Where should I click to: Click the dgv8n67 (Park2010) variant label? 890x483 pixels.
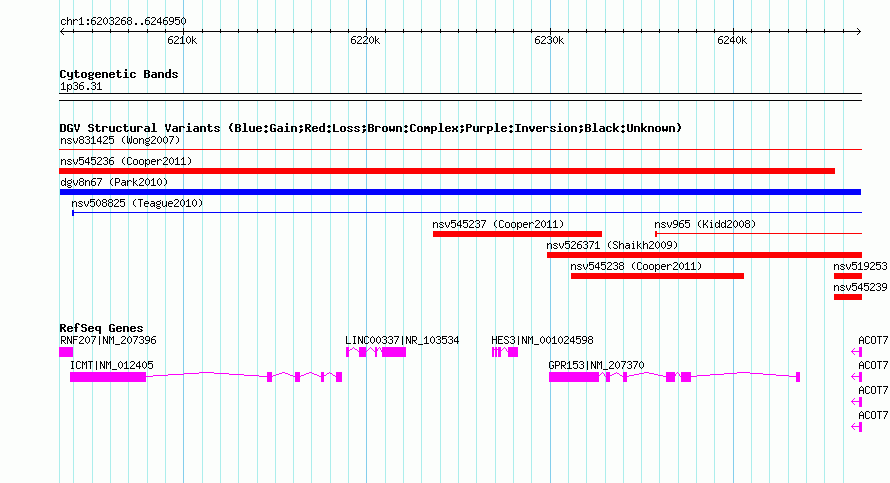coord(114,182)
